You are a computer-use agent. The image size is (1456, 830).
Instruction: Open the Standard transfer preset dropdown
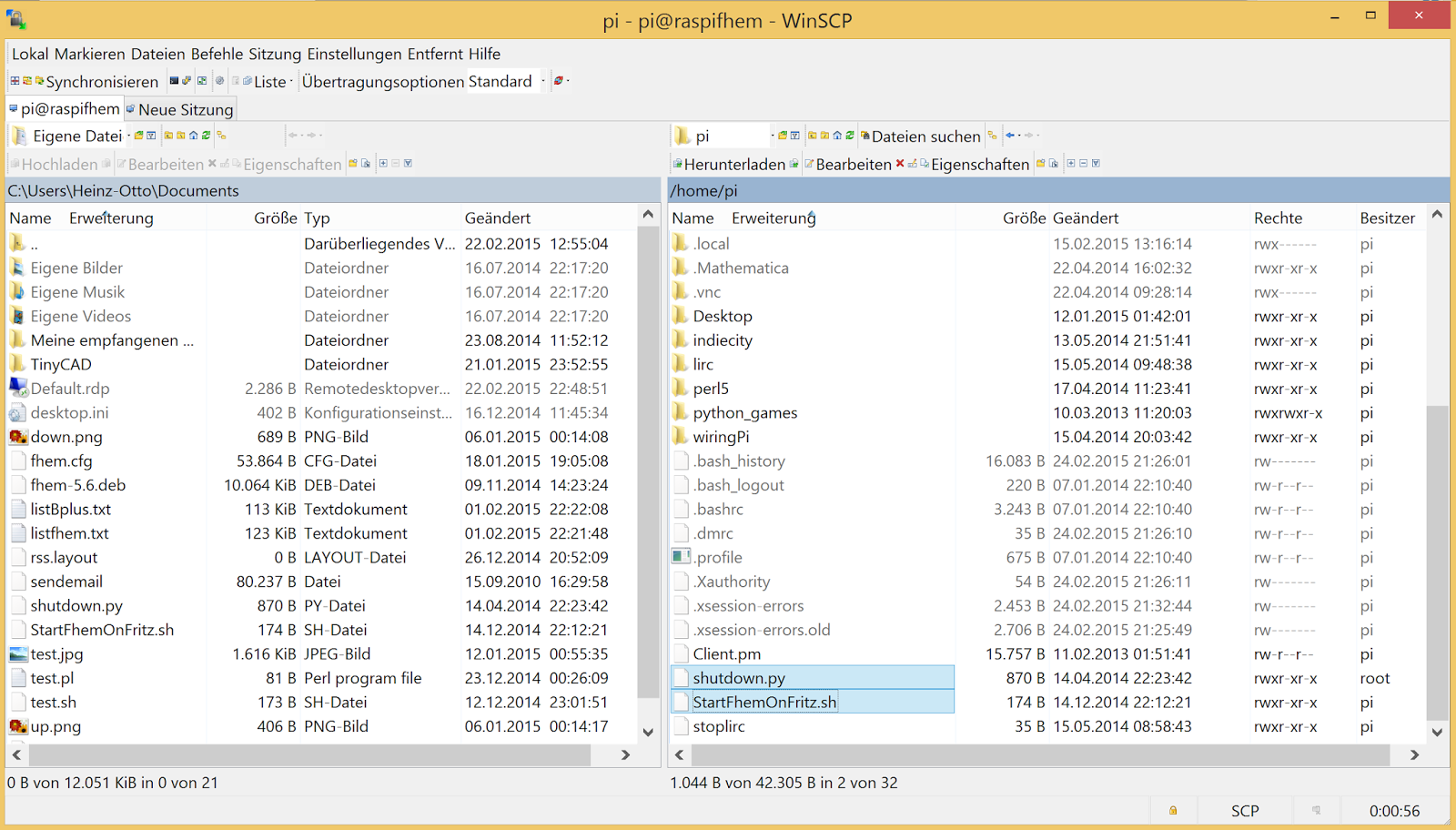pos(543,81)
